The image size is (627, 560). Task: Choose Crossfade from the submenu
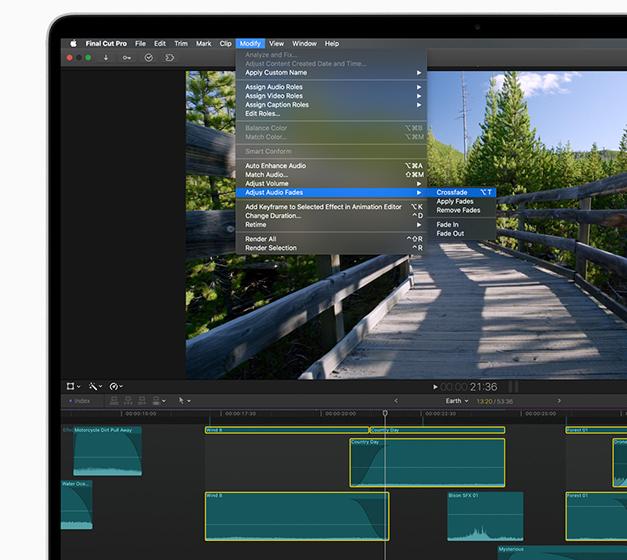tap(452, 192)
